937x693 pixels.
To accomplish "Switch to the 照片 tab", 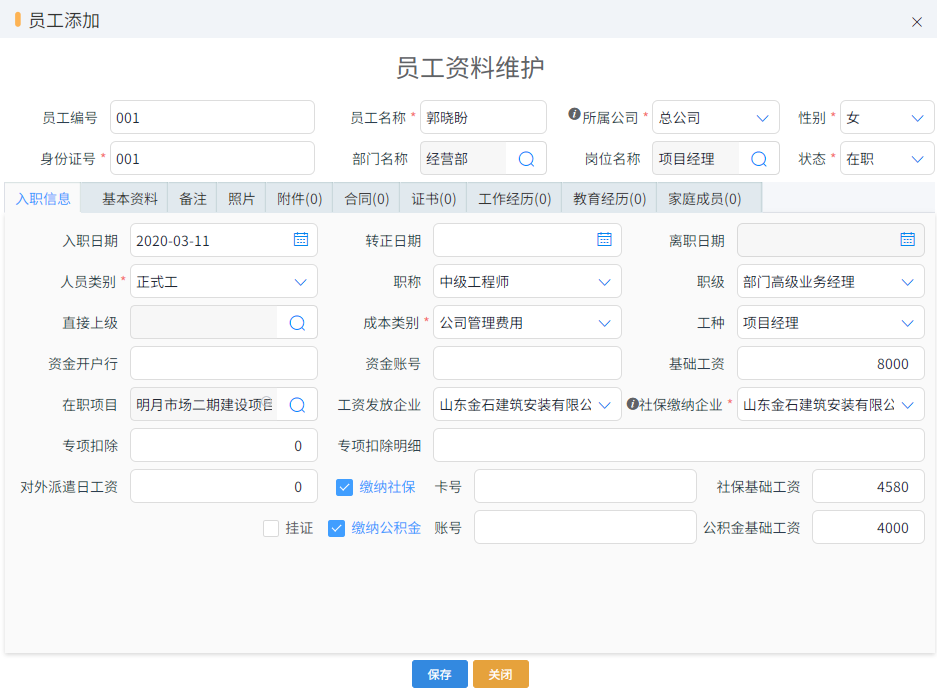I will (x=241, y=198).
